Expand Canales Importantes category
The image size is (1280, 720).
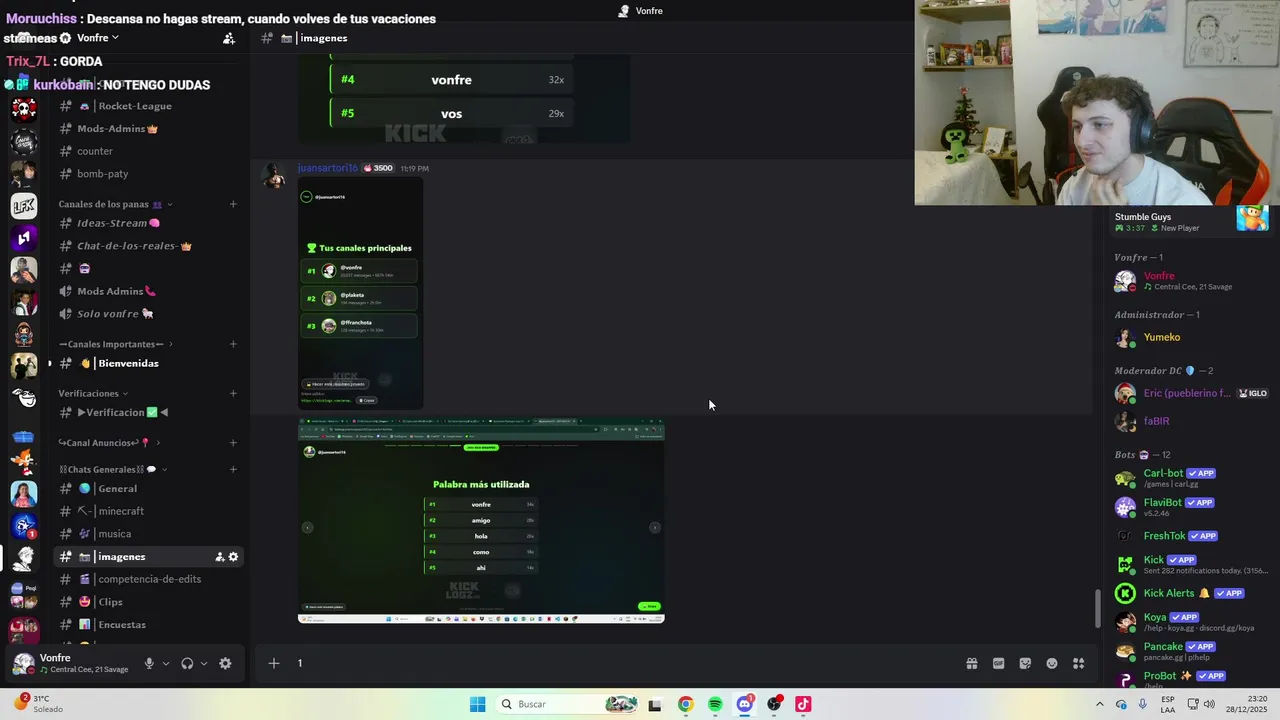click(x=115, y=344)
